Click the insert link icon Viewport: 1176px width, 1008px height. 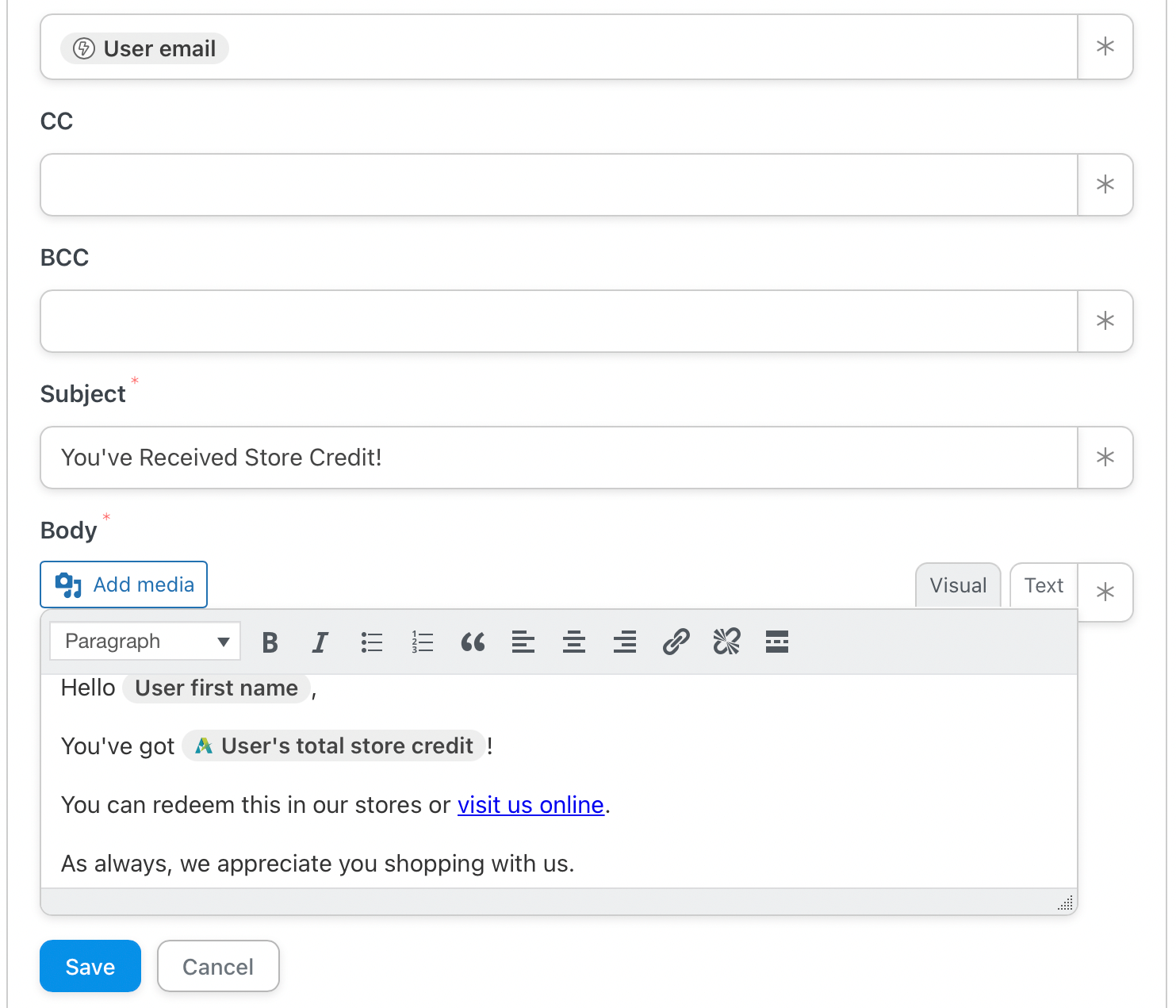point(676,642)
